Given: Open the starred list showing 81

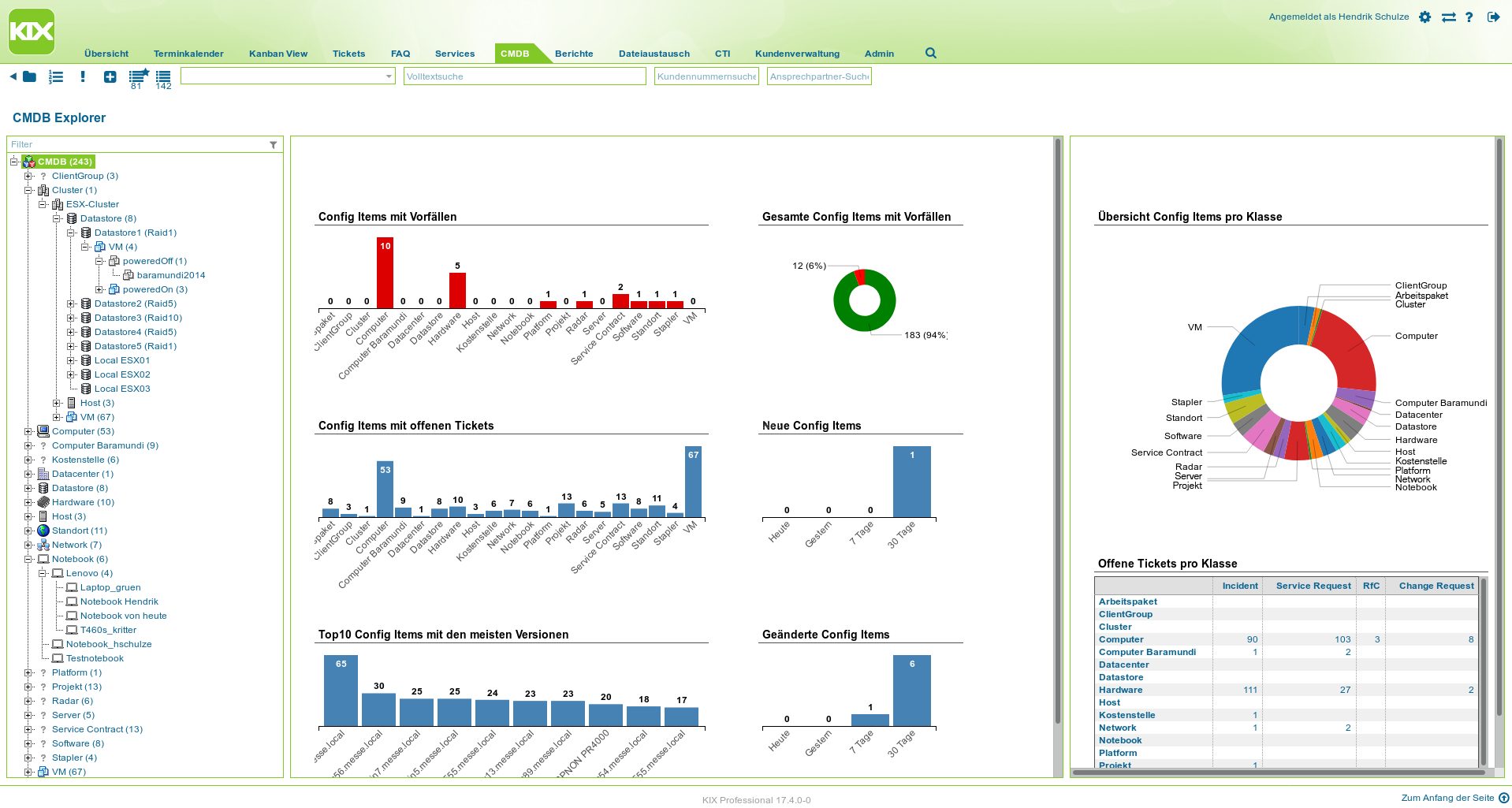Looking at the screenshot, I should [x=138, y=77].
